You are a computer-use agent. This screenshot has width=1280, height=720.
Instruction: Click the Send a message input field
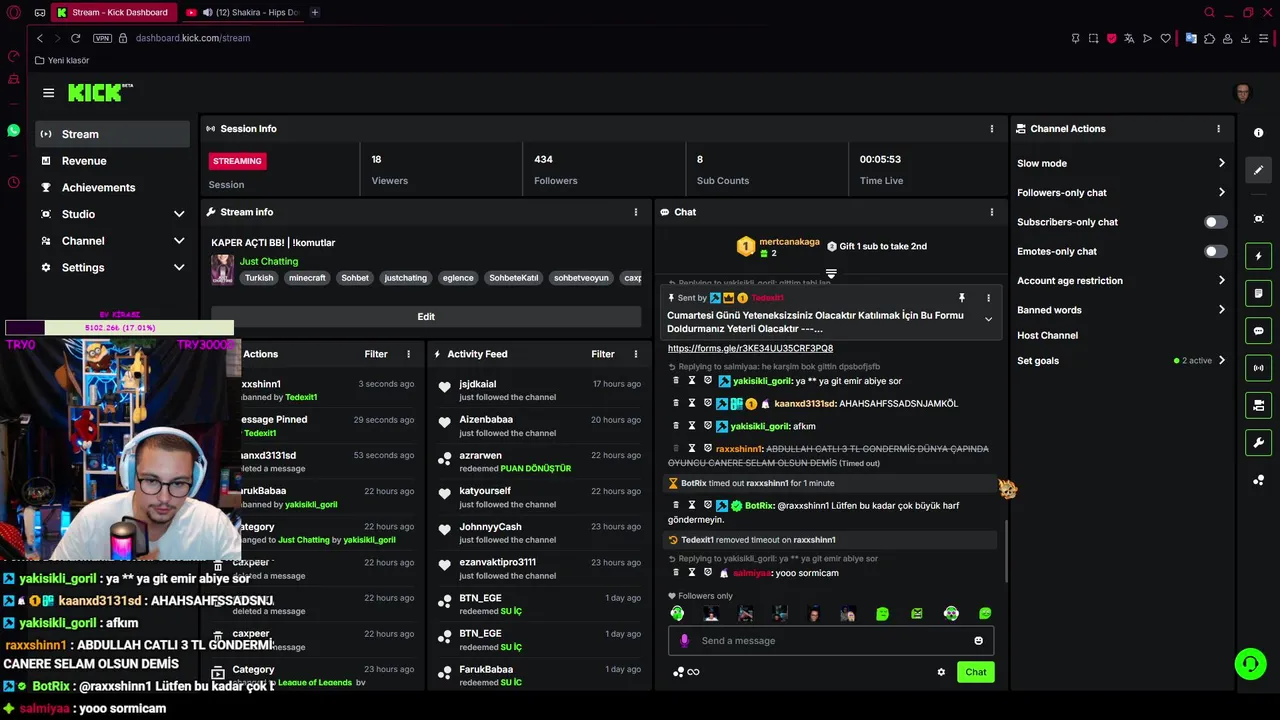831,641
